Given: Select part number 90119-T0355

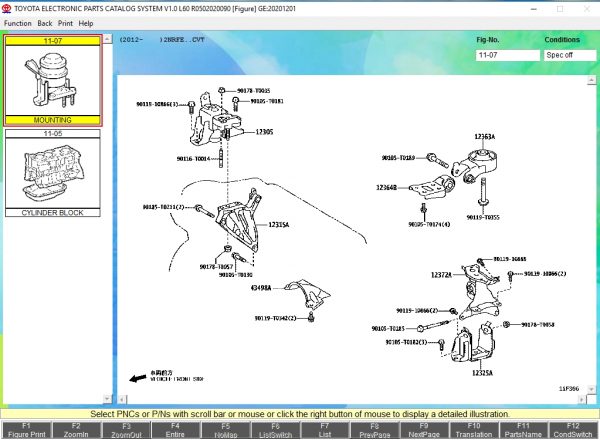Looking at the screenshot, I should tap(483, 217).
